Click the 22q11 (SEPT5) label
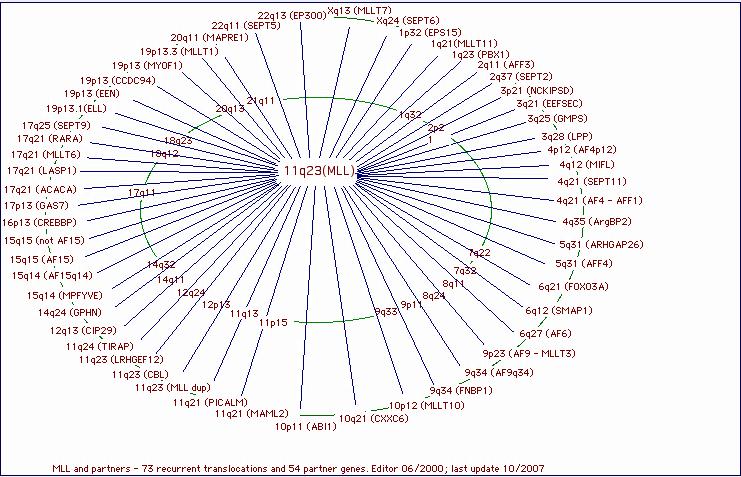The height and width of the screenshot is (477, 741). point(246,26)
